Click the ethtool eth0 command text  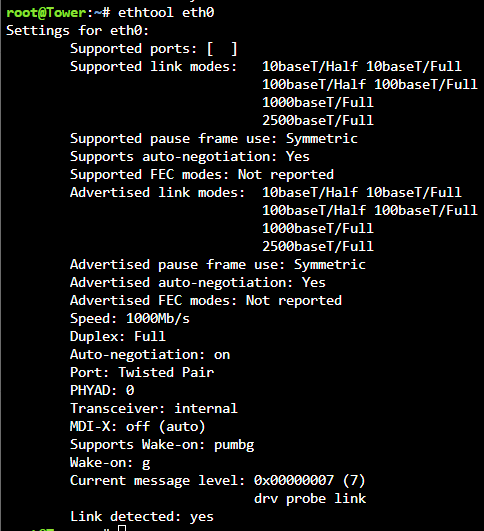point(166,13)
